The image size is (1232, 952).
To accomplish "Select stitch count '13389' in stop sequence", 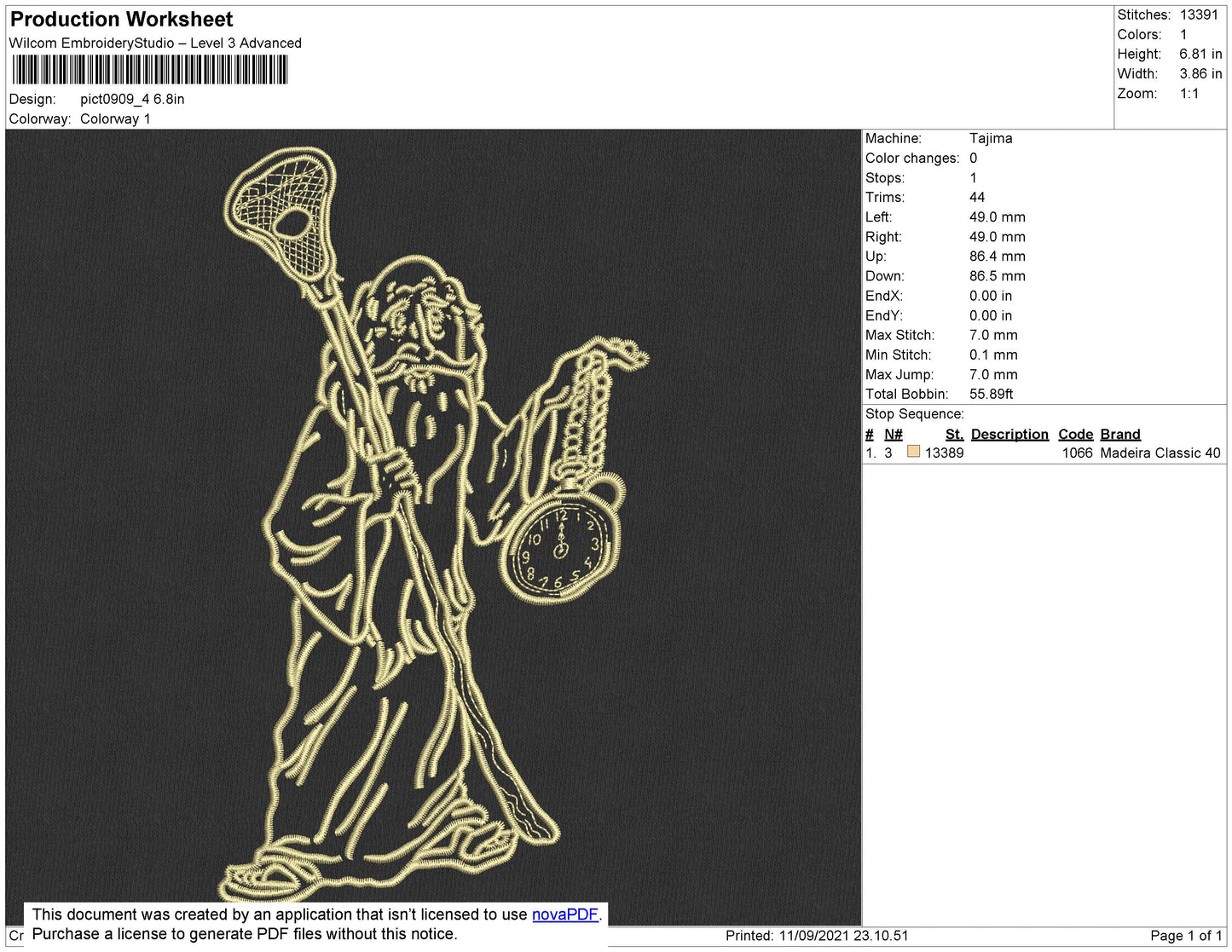I will (x=945, y=453).
